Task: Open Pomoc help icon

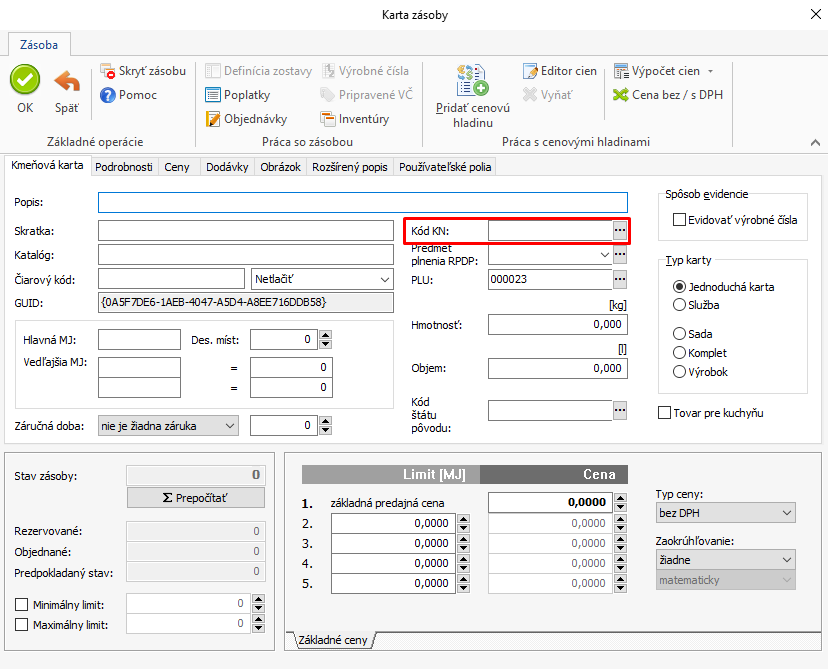Action: (109, 95)
